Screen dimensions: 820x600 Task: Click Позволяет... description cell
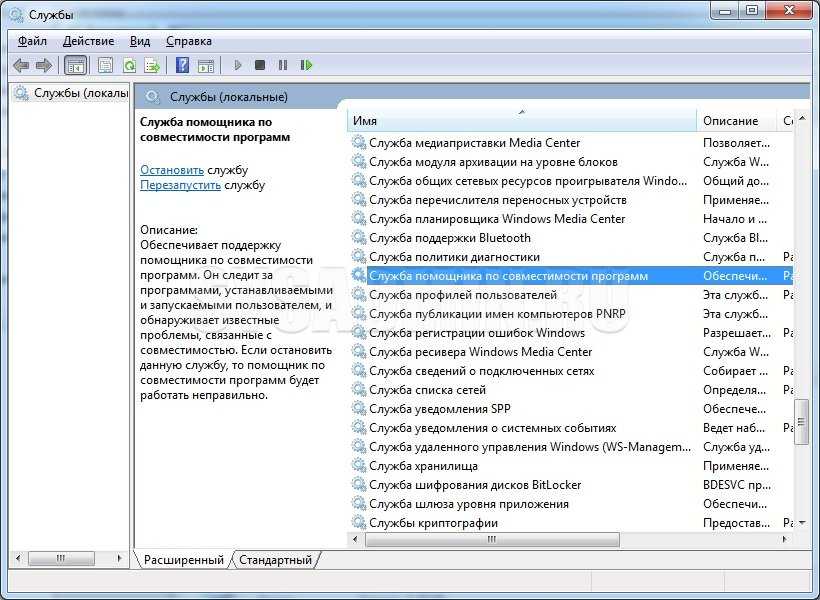tap(736, 143)
